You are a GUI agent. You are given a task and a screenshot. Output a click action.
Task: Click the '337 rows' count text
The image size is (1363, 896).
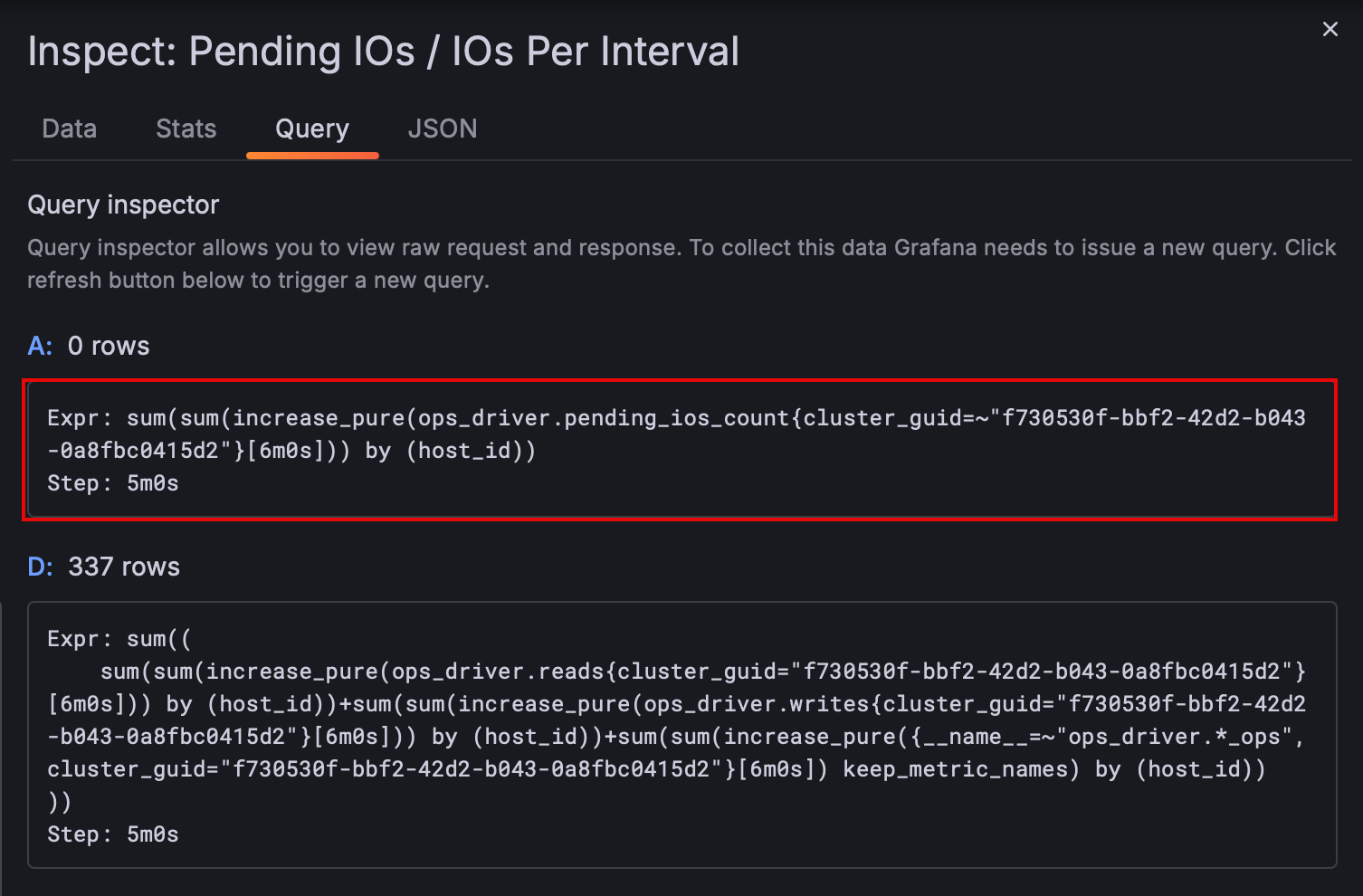click(x=124, y=567)
